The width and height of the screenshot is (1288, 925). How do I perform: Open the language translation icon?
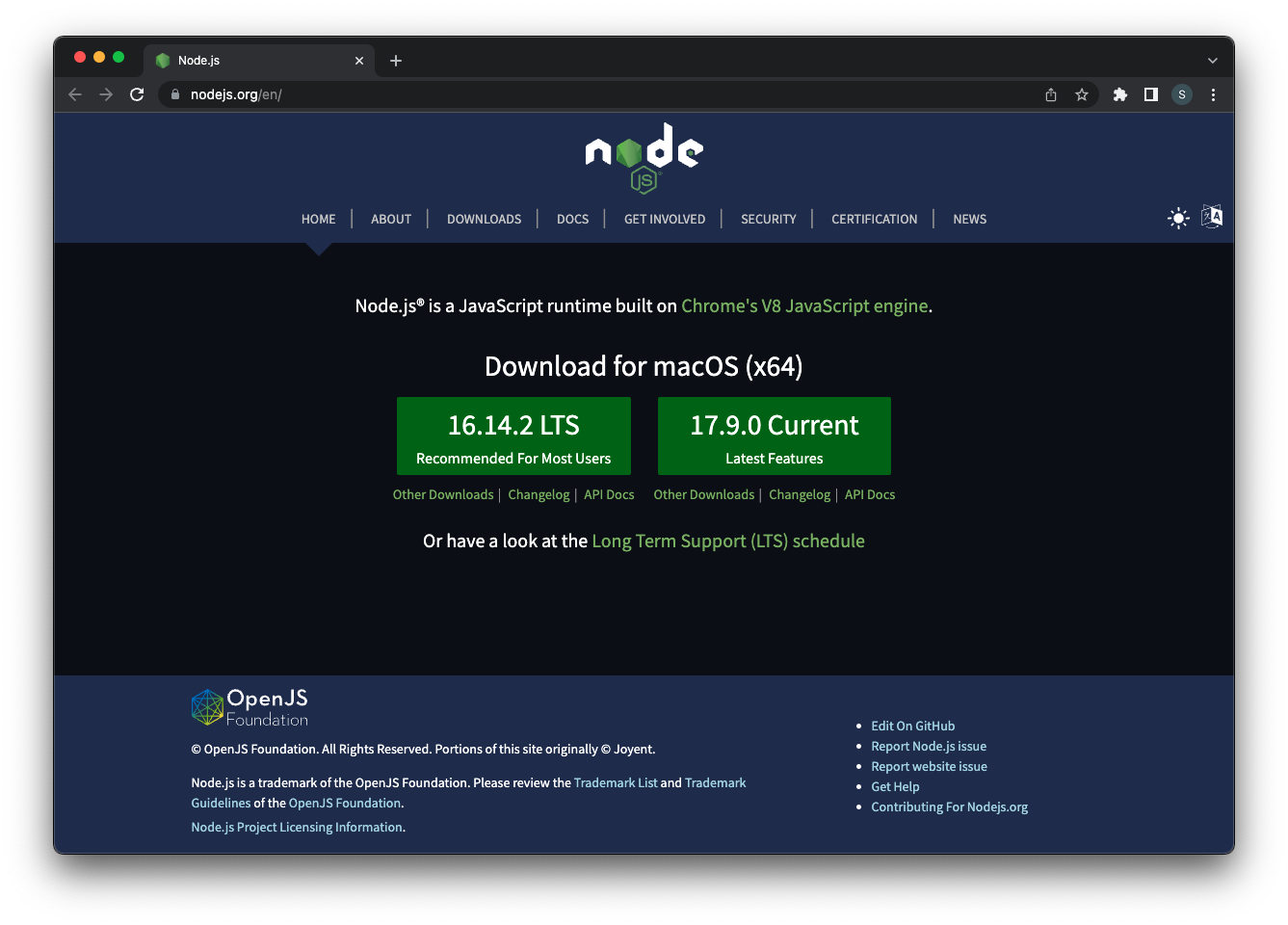click(1212, 216)
